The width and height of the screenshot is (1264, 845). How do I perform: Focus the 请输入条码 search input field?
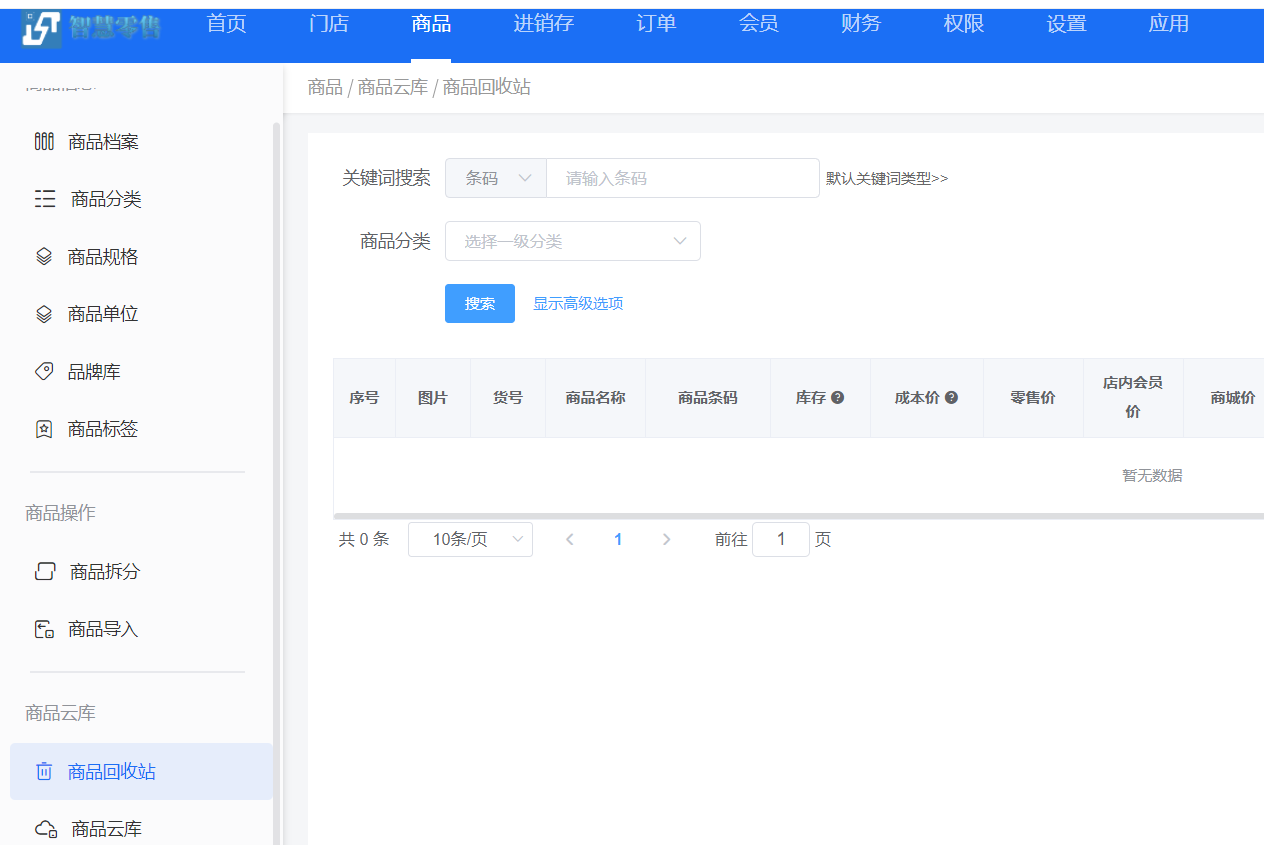682,178
